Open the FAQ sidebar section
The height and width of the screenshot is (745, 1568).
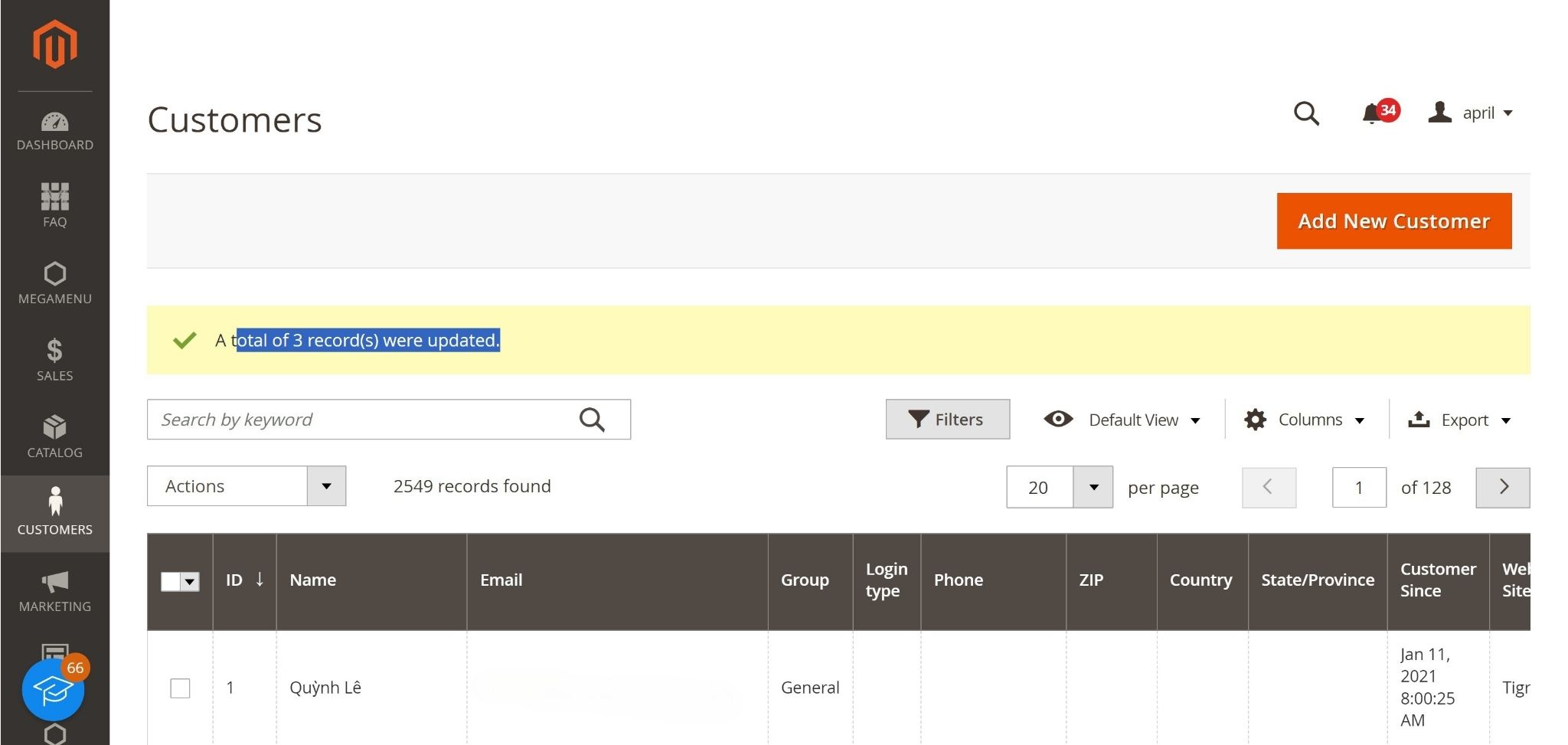tap(54, 205)
